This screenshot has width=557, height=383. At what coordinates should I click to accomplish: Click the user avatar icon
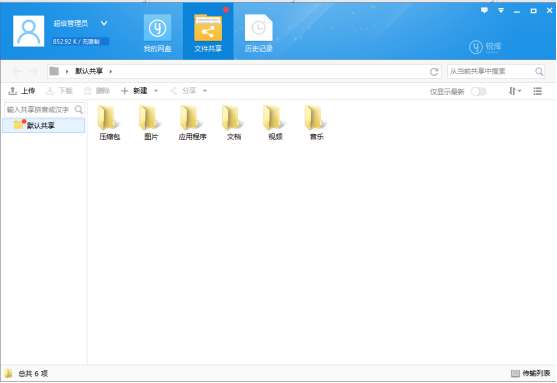[x=28, y=31]
